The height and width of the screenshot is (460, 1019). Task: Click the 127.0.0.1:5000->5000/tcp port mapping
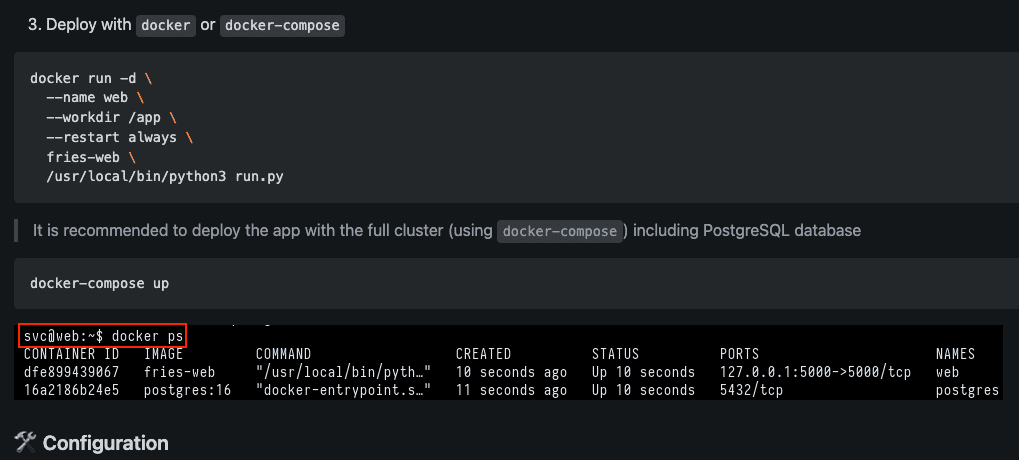(815, 372)
